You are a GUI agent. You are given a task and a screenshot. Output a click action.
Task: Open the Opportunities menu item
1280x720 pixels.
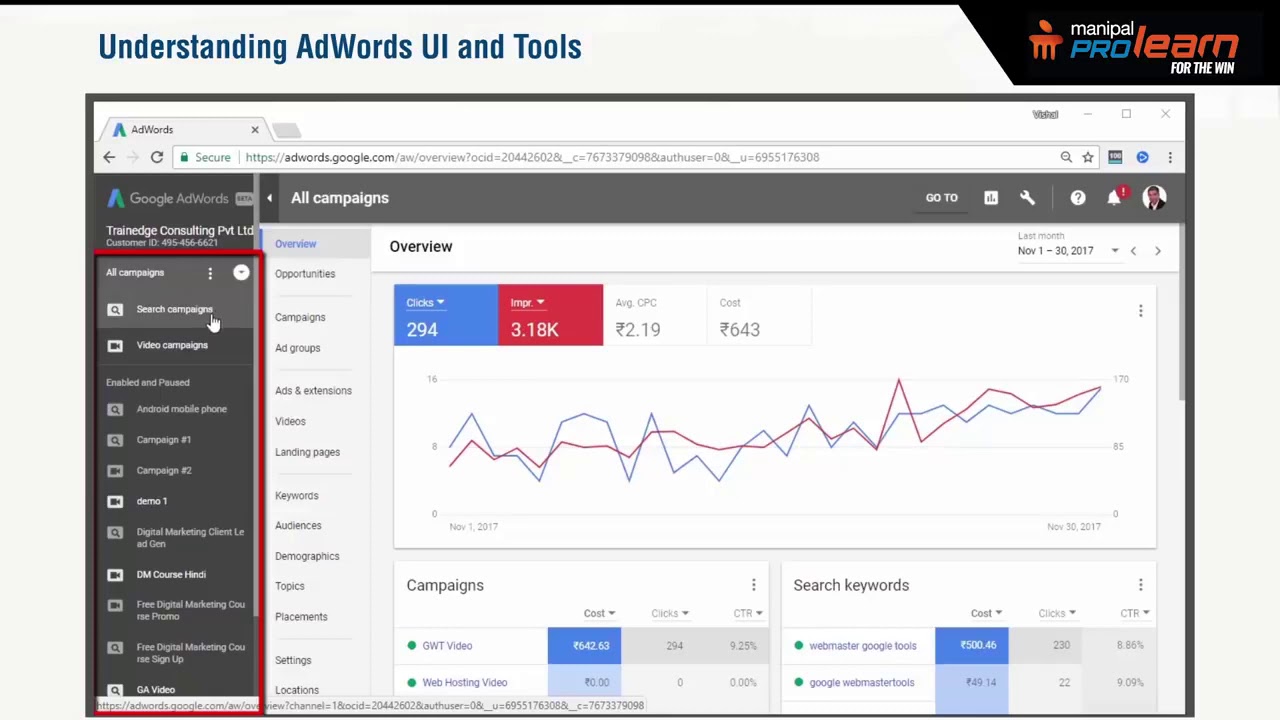[305, 274]
